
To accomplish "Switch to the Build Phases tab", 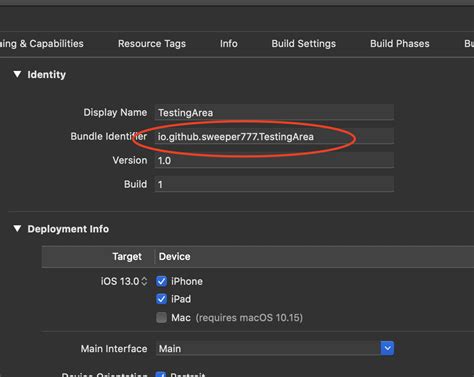I will coord(400,44).
